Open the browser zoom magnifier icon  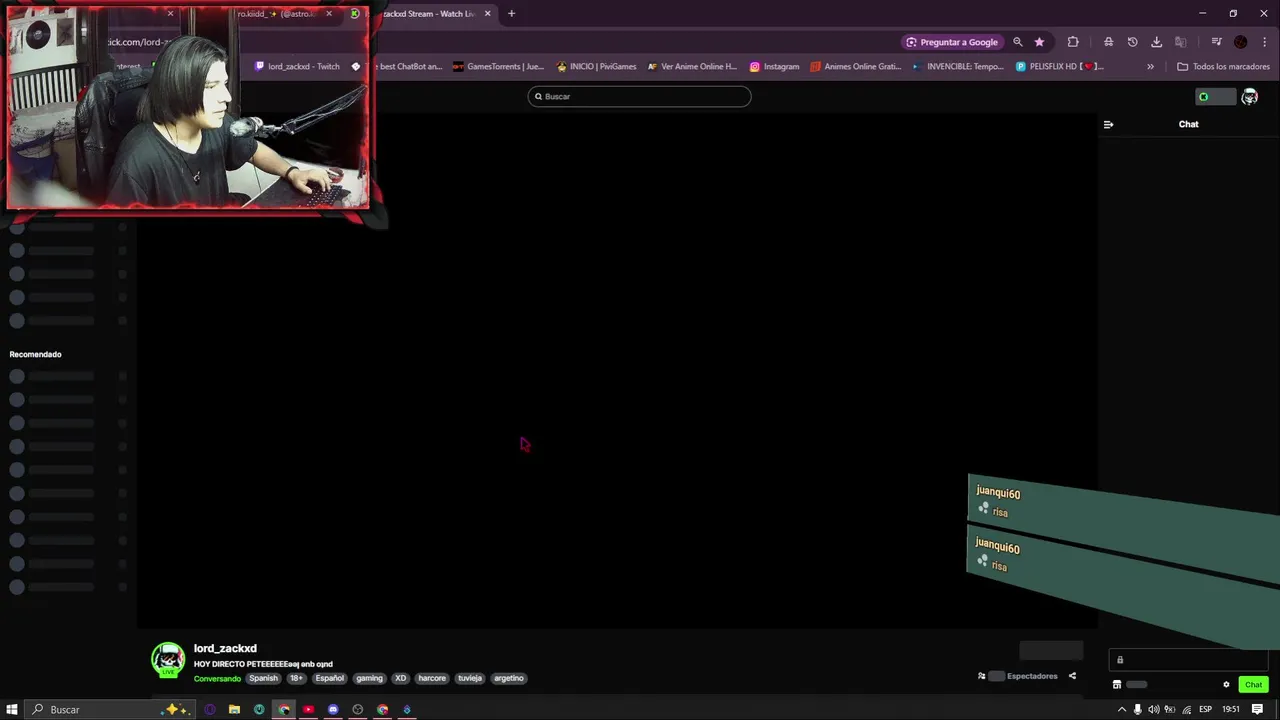pyautogui.click(x=1018, y=42)
